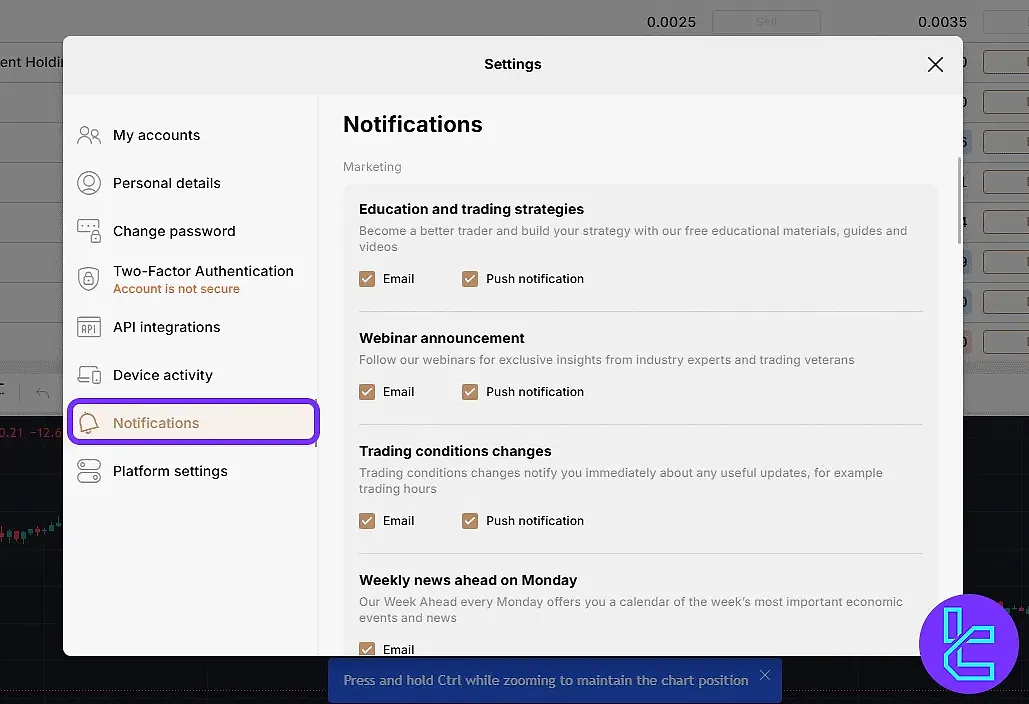Click the Change password lock icon
Screen dimensions: 1029x704
click(89, 231)
